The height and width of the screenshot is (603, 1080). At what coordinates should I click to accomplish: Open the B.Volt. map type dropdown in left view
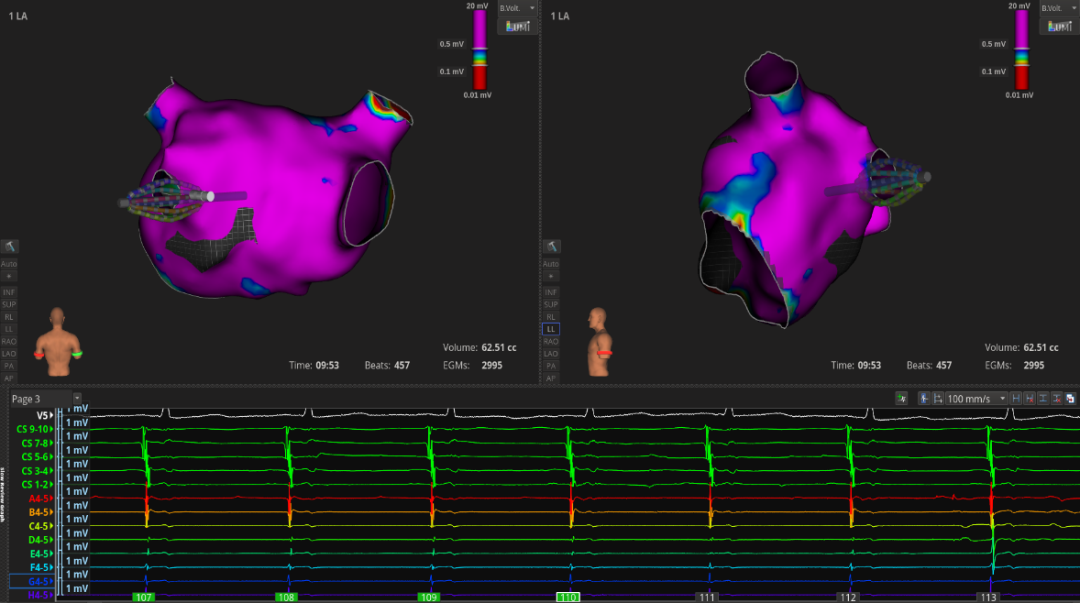(x=518, y=8)
